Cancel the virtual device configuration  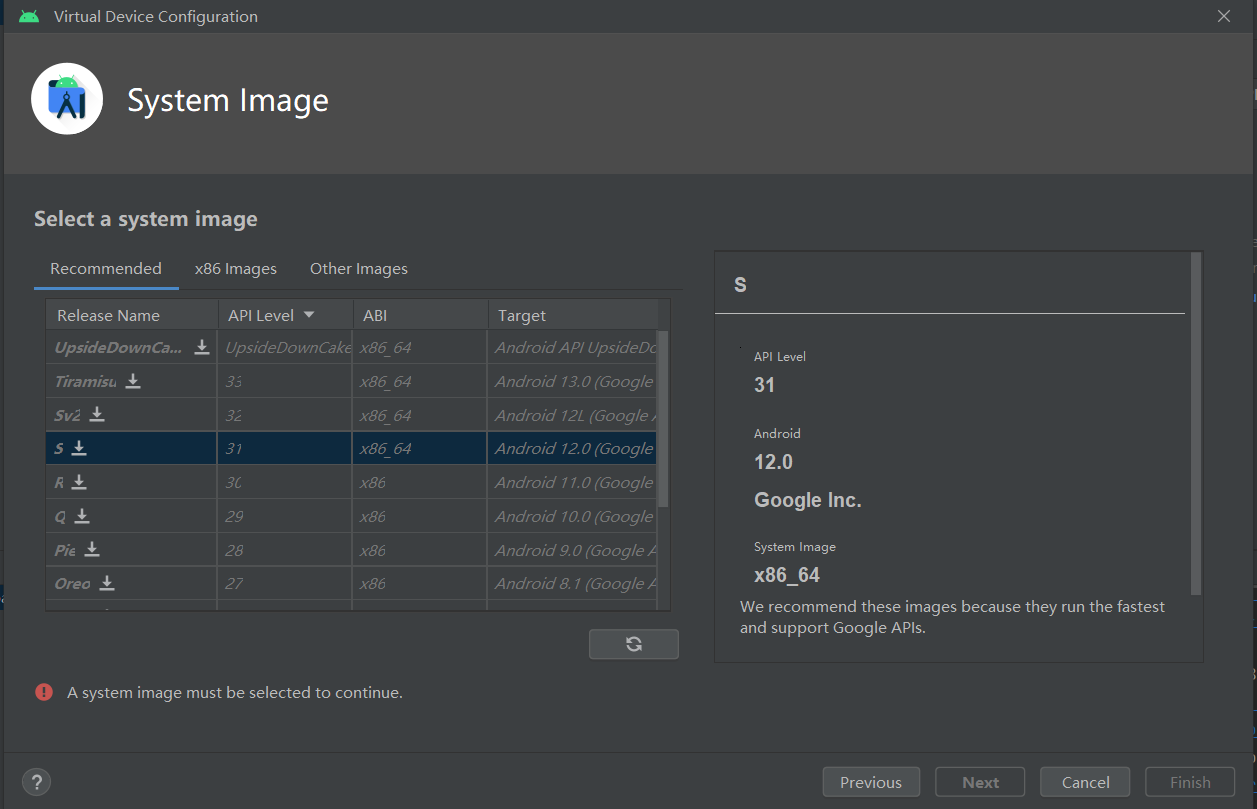[1086, 782]
